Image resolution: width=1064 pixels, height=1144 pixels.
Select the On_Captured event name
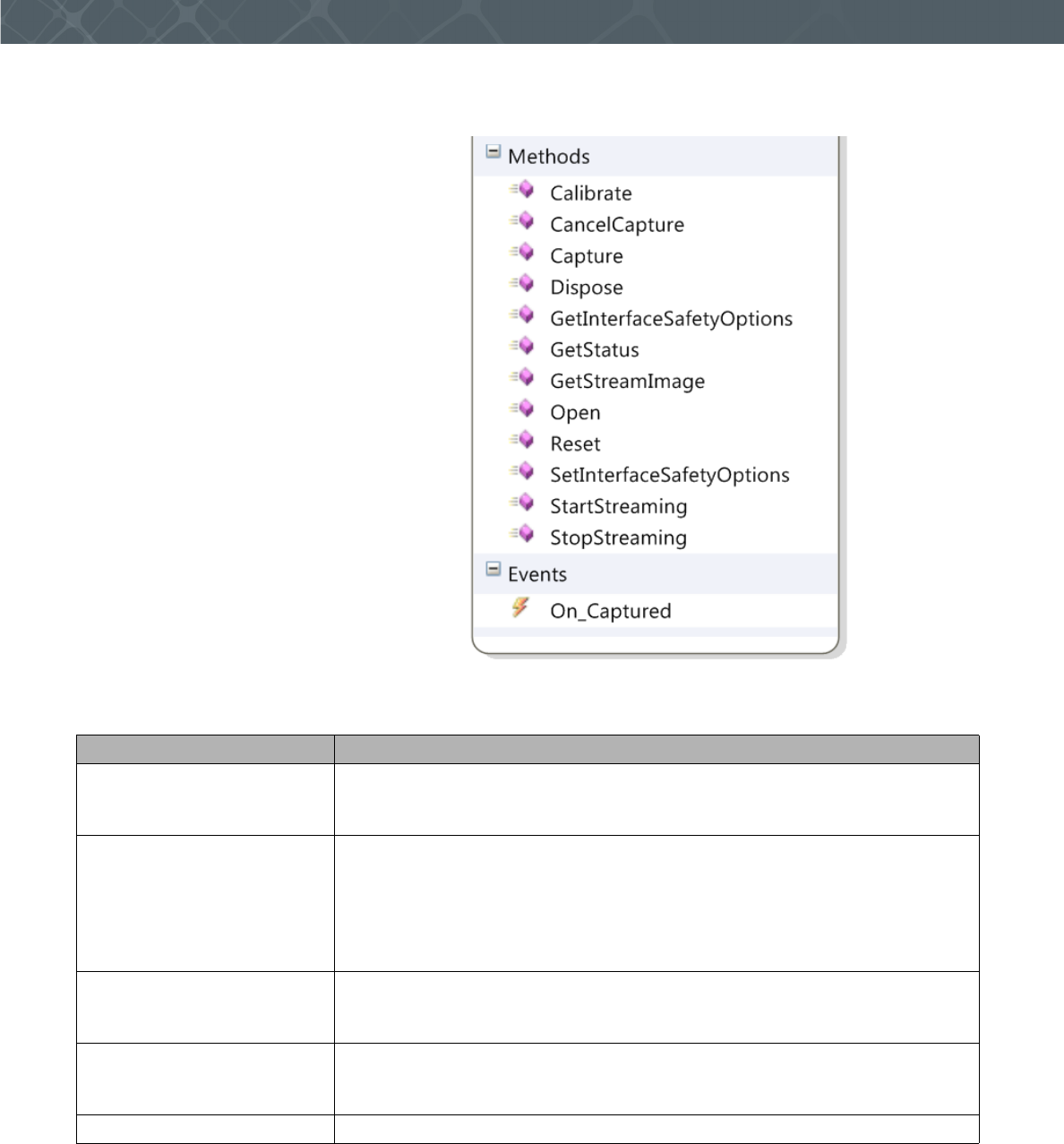[611, 611]
